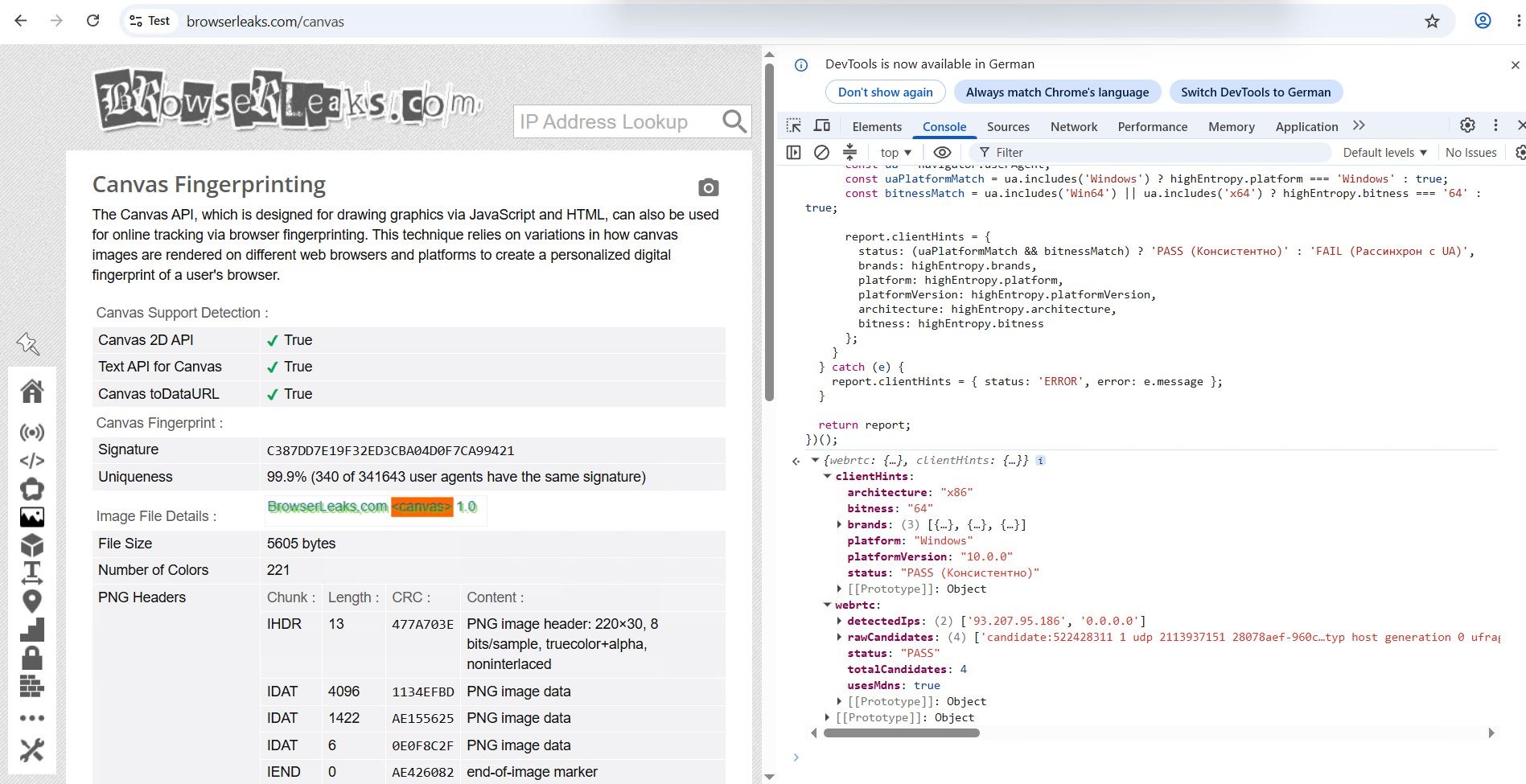1526x784 pixels.
Task: Click the pin icon above the sidebar
Action: [28, 344]
